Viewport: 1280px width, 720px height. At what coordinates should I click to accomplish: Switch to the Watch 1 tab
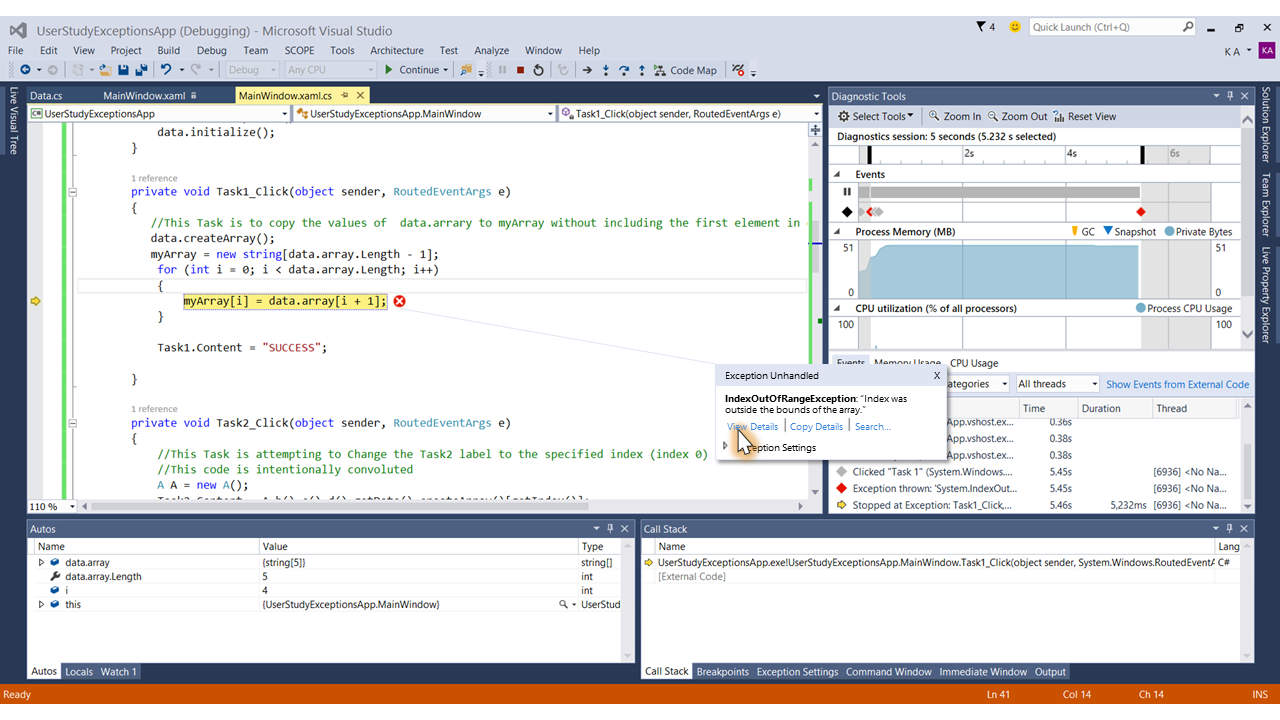coord(118,672)
